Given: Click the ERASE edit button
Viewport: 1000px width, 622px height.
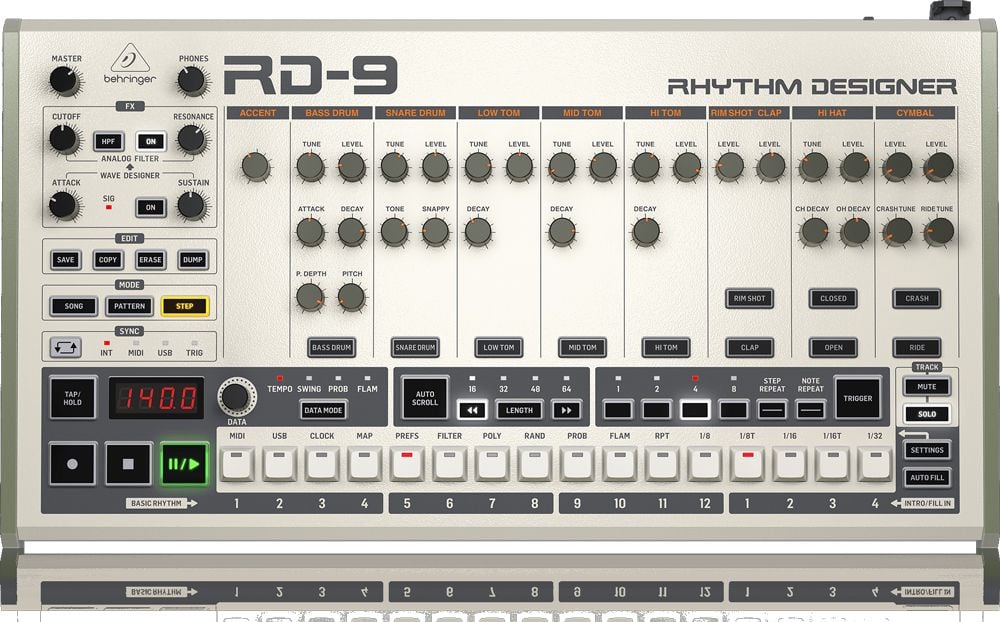Looking at the screenshot, I should point(151,260).
